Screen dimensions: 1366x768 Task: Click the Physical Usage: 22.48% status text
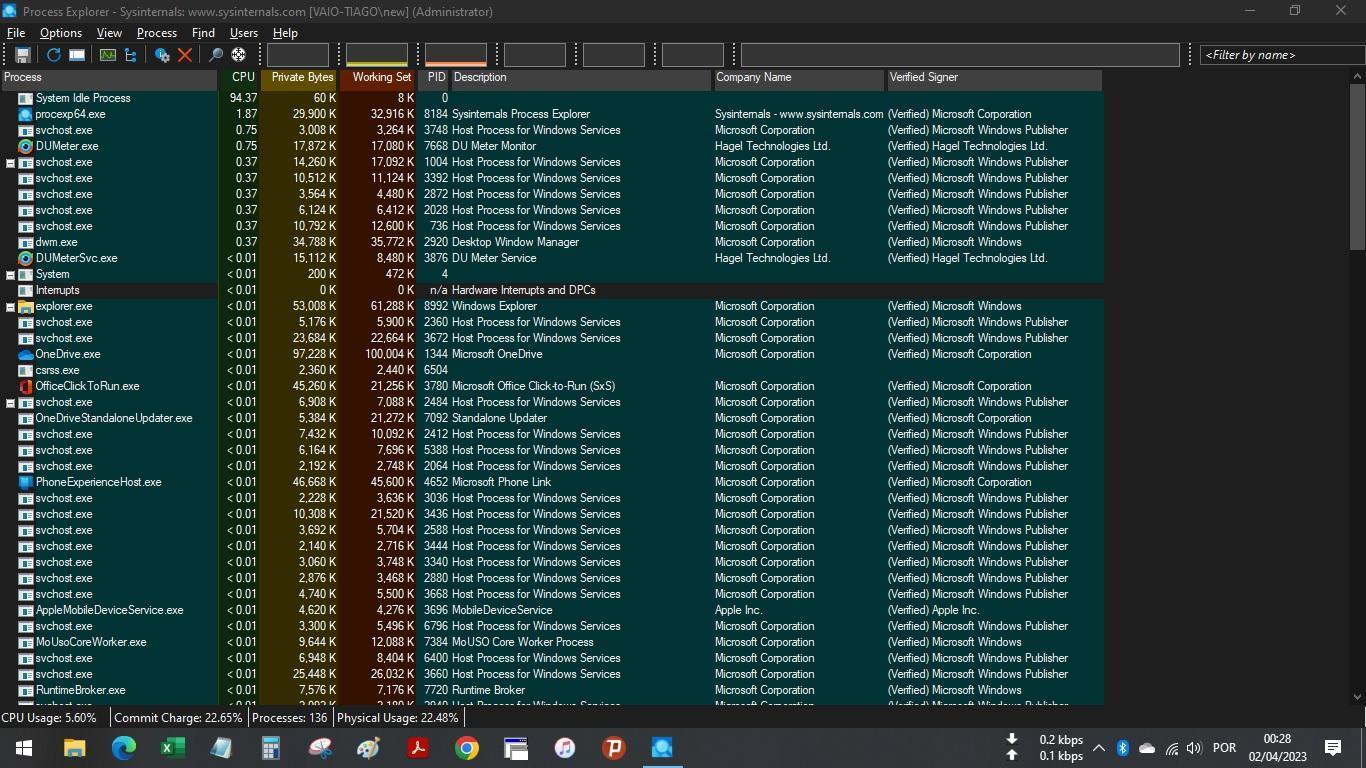398,718
